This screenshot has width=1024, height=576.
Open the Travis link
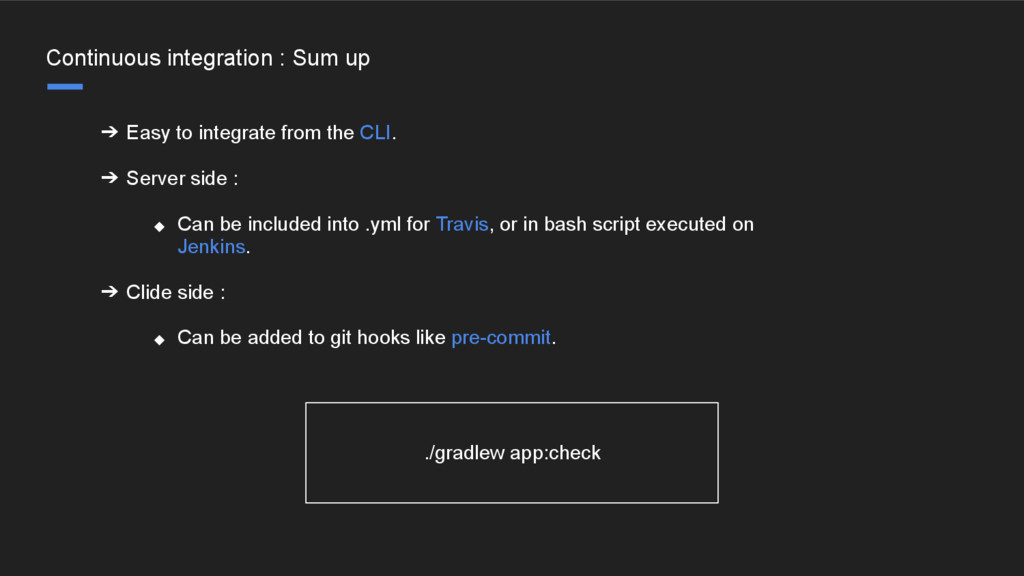click(462, 224)
